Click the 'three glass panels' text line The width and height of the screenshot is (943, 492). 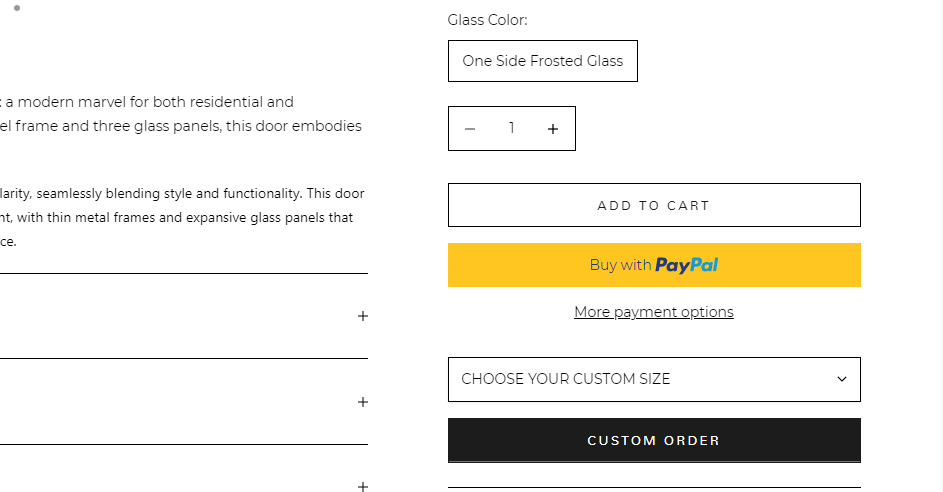click(x=180, y=126)
